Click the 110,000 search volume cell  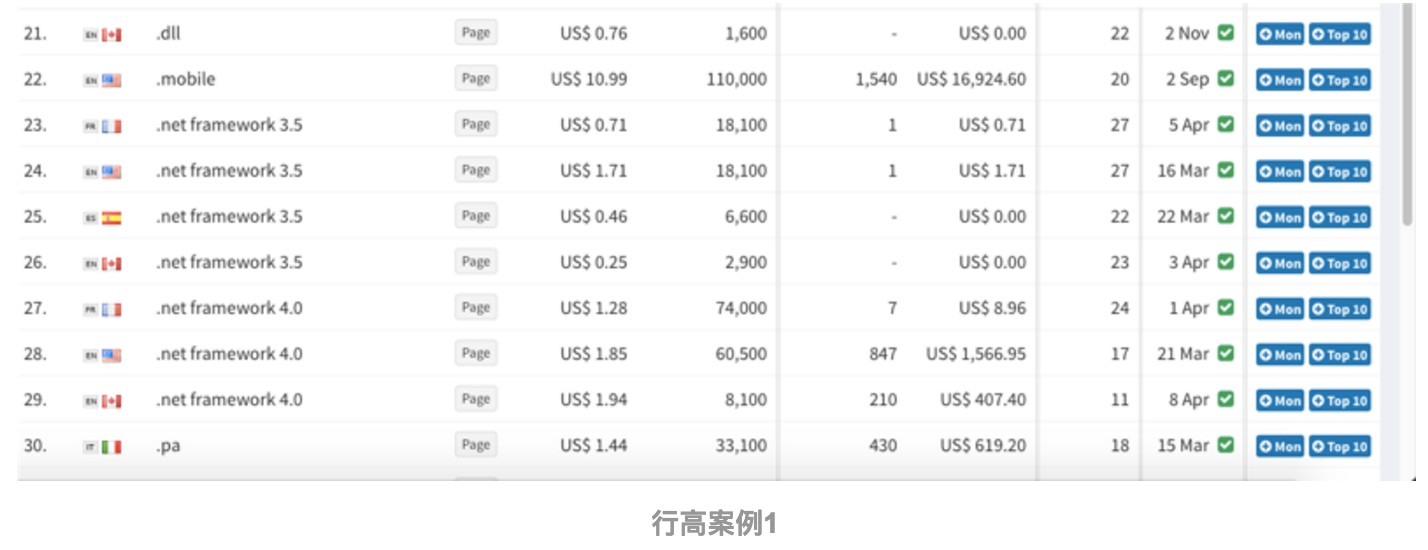737,79
